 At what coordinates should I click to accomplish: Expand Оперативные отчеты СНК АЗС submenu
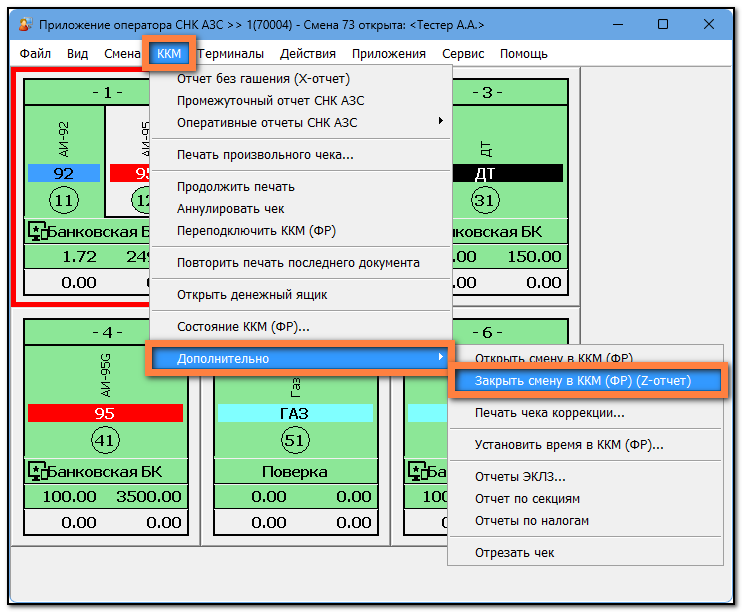[x=300, y=123]
